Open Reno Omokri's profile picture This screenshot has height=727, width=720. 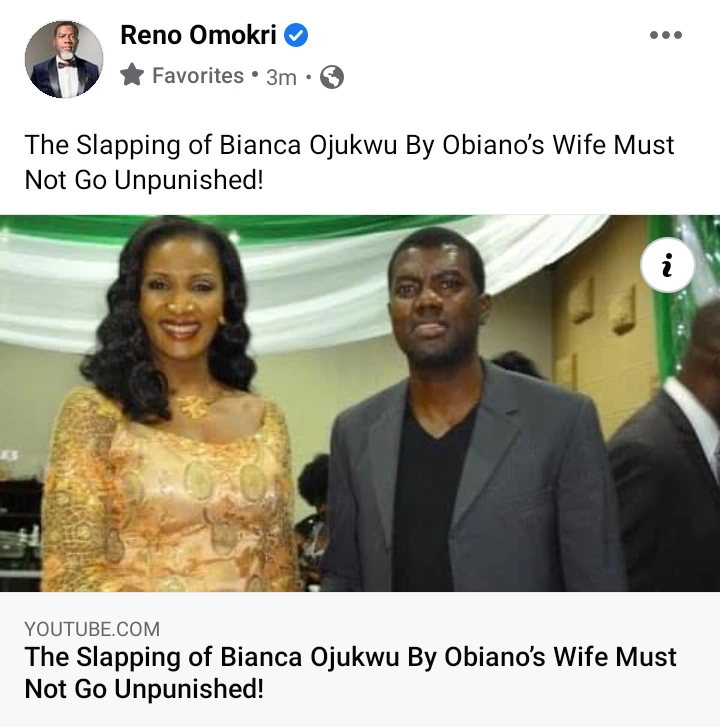coord(64,58)
